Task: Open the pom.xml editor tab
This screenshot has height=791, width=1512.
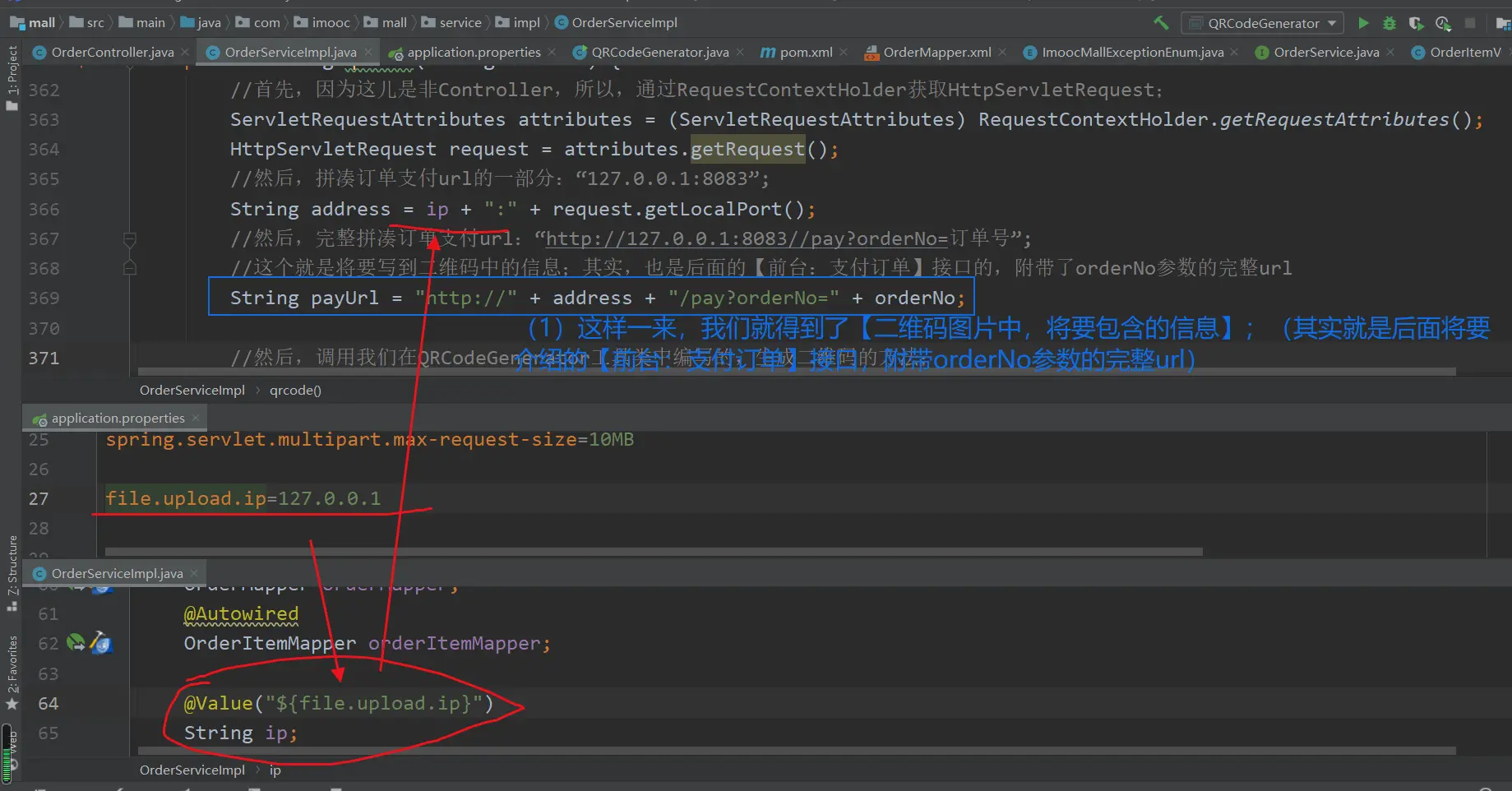Action: (805, 53)
